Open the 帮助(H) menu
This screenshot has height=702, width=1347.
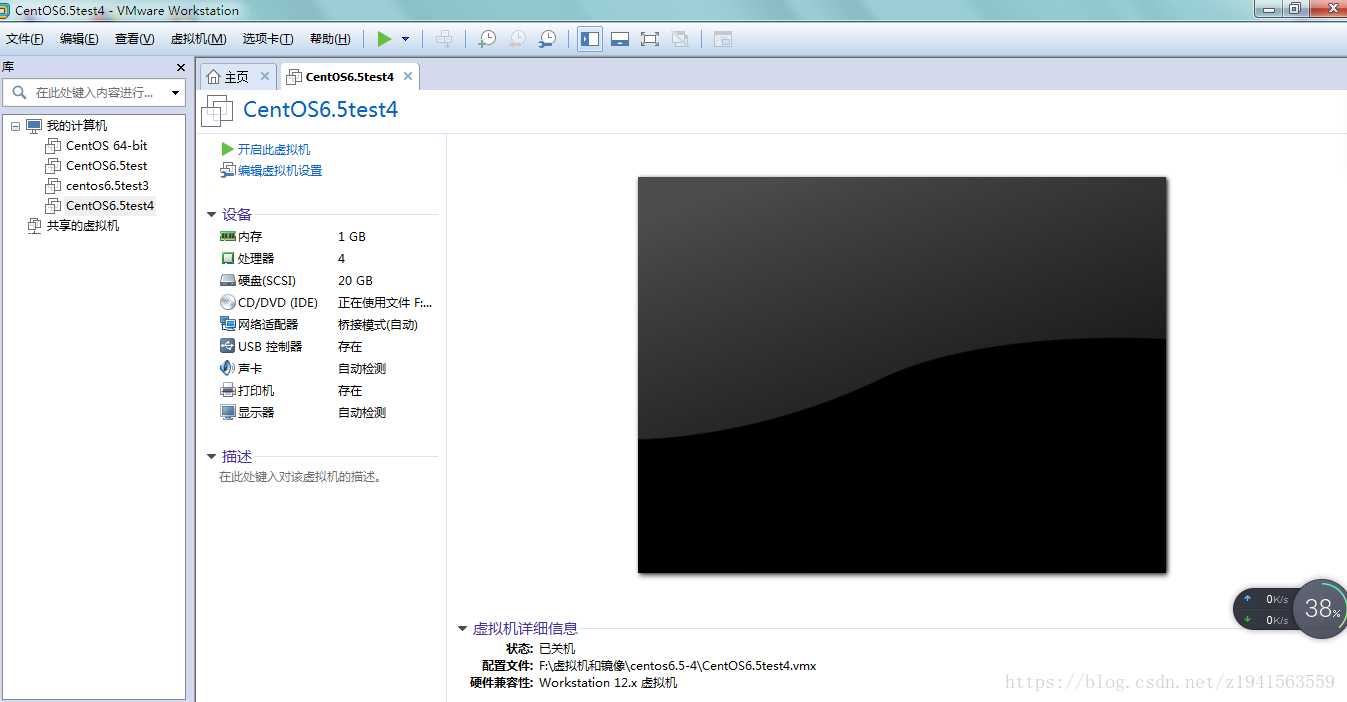coord(330,39)
